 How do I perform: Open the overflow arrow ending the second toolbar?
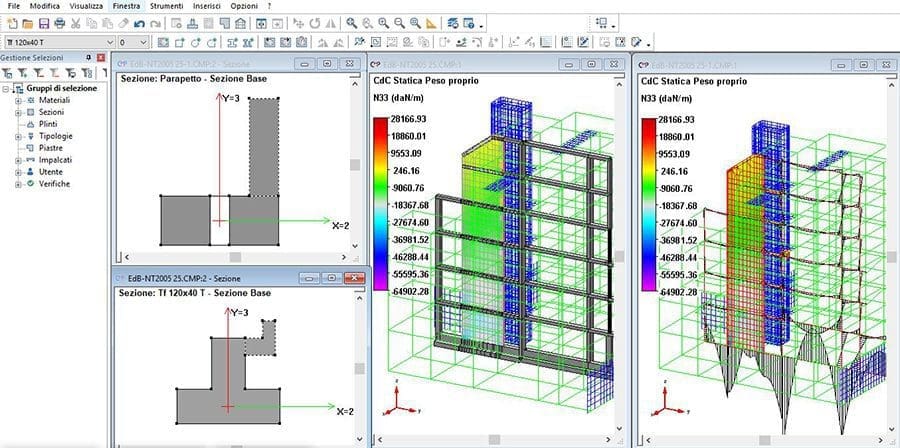[x=649, y=45]
